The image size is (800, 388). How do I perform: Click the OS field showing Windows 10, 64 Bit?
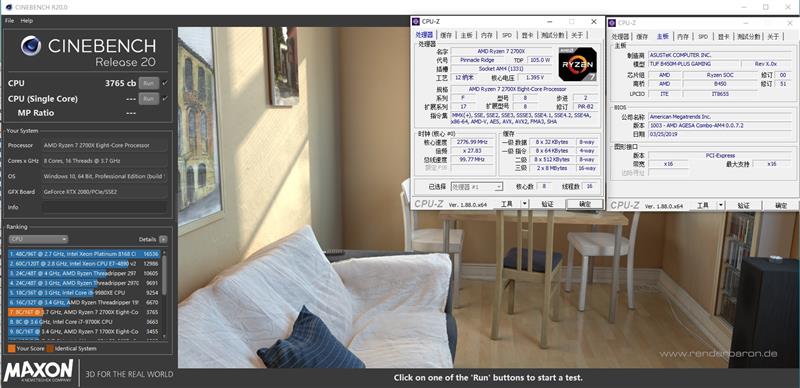pyautogui.click(x=105, y=177)
